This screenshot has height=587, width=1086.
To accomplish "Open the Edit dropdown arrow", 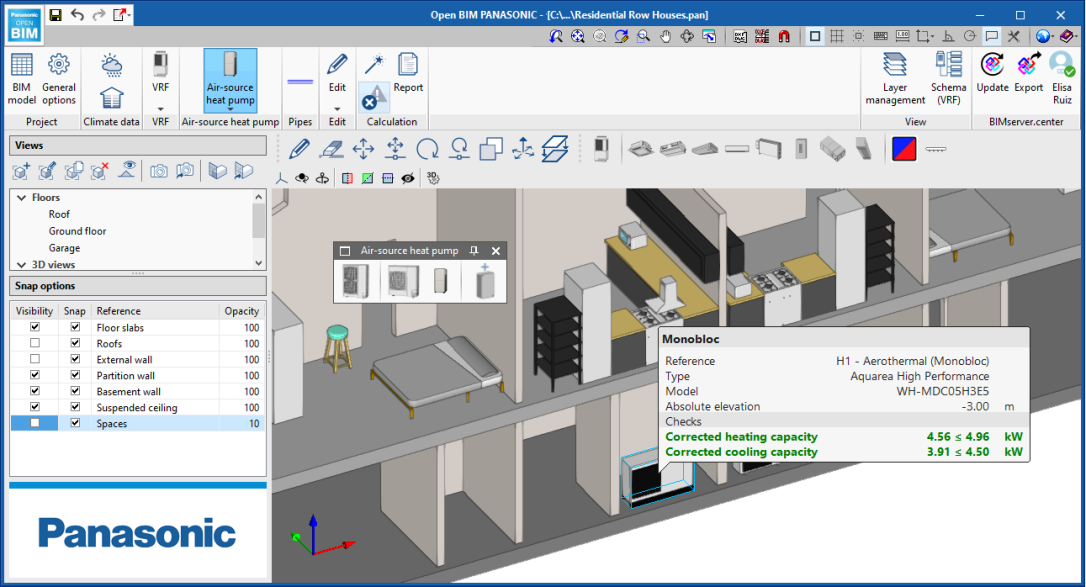I will [337, 109].
